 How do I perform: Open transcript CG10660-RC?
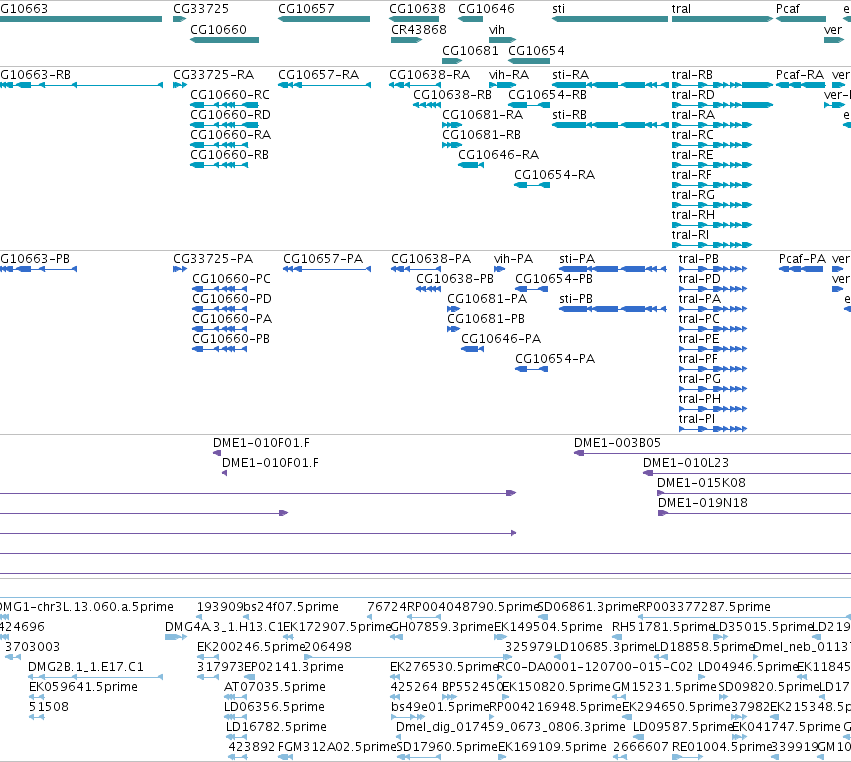pyautogui.click(x=230, y=94)
